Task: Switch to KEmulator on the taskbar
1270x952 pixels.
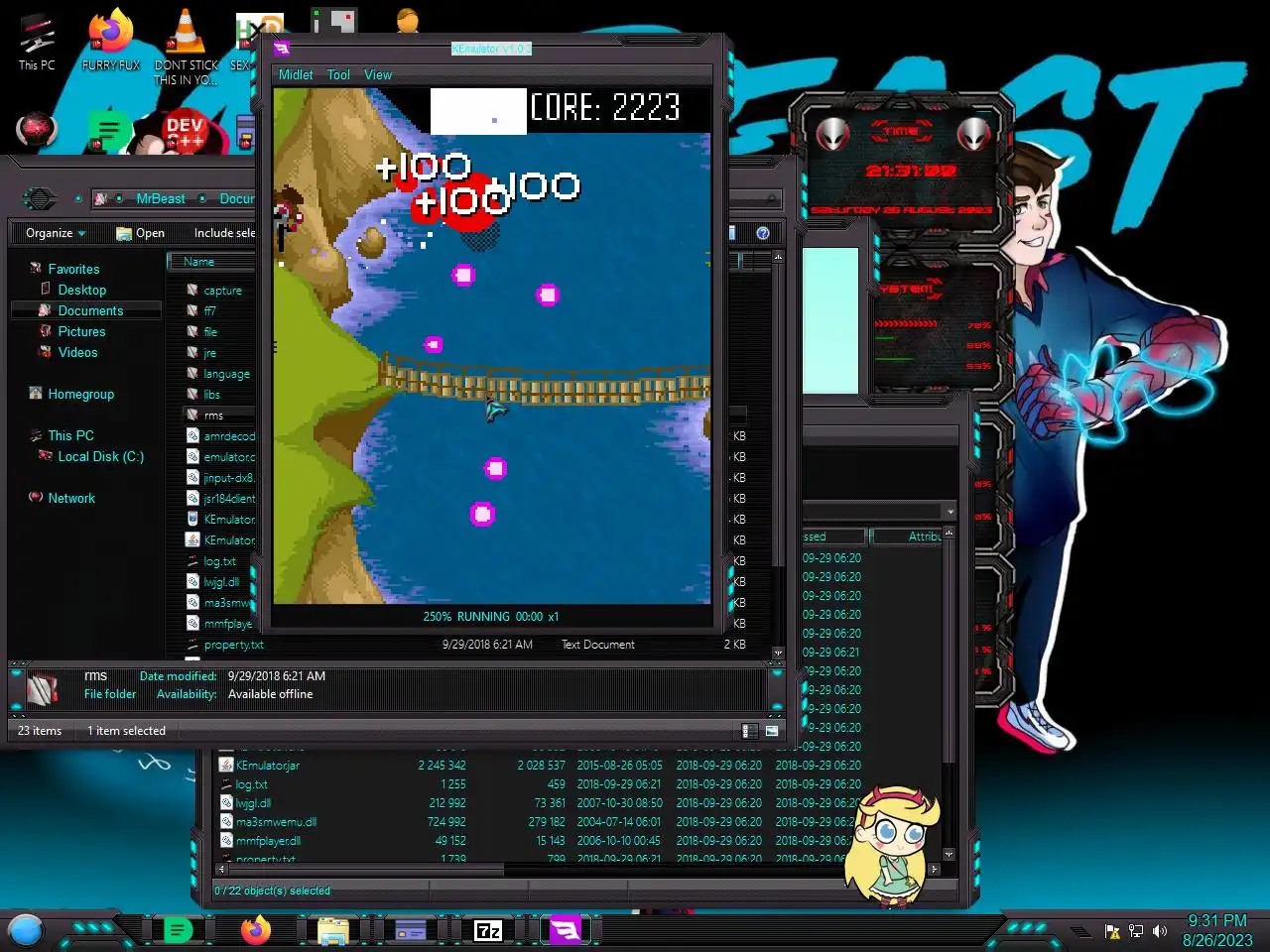Action: (x=566, y=930)
